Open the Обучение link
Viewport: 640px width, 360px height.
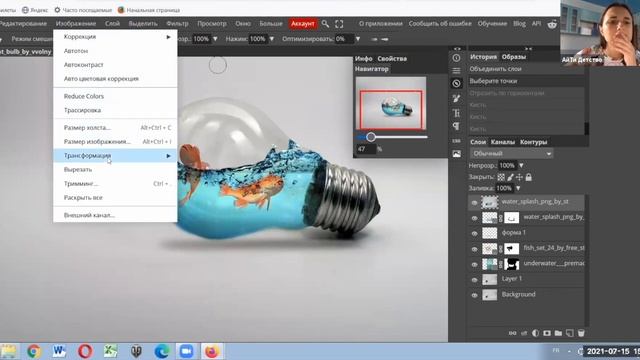coord(492,24)
